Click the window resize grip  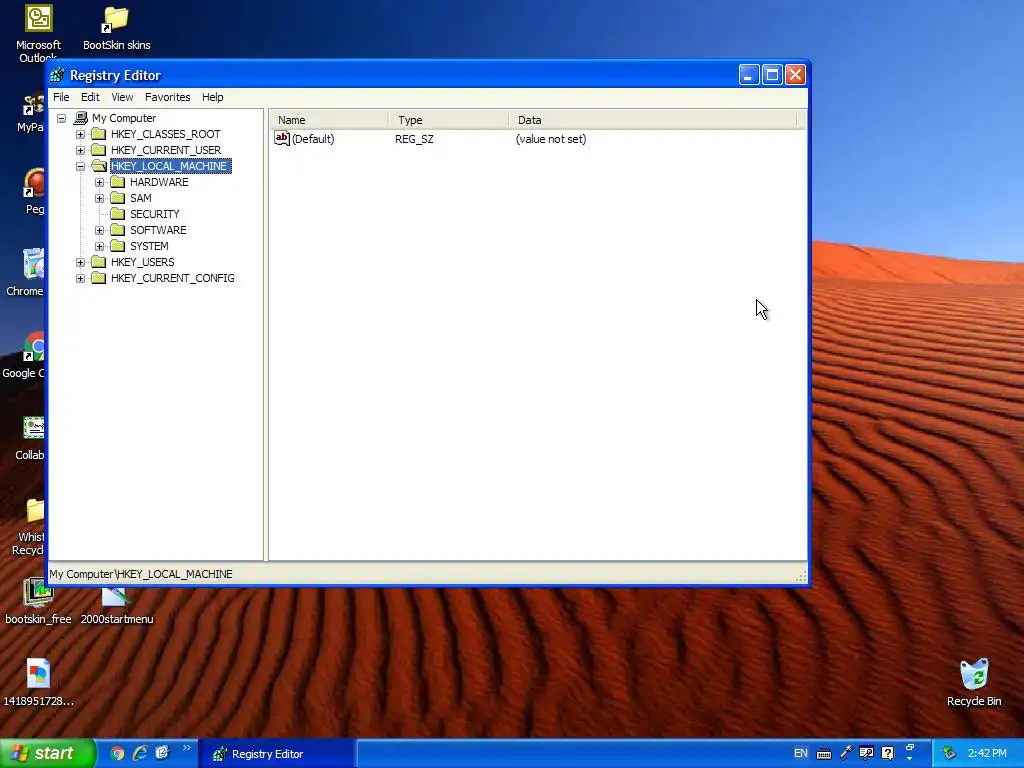tap(801, 575)
